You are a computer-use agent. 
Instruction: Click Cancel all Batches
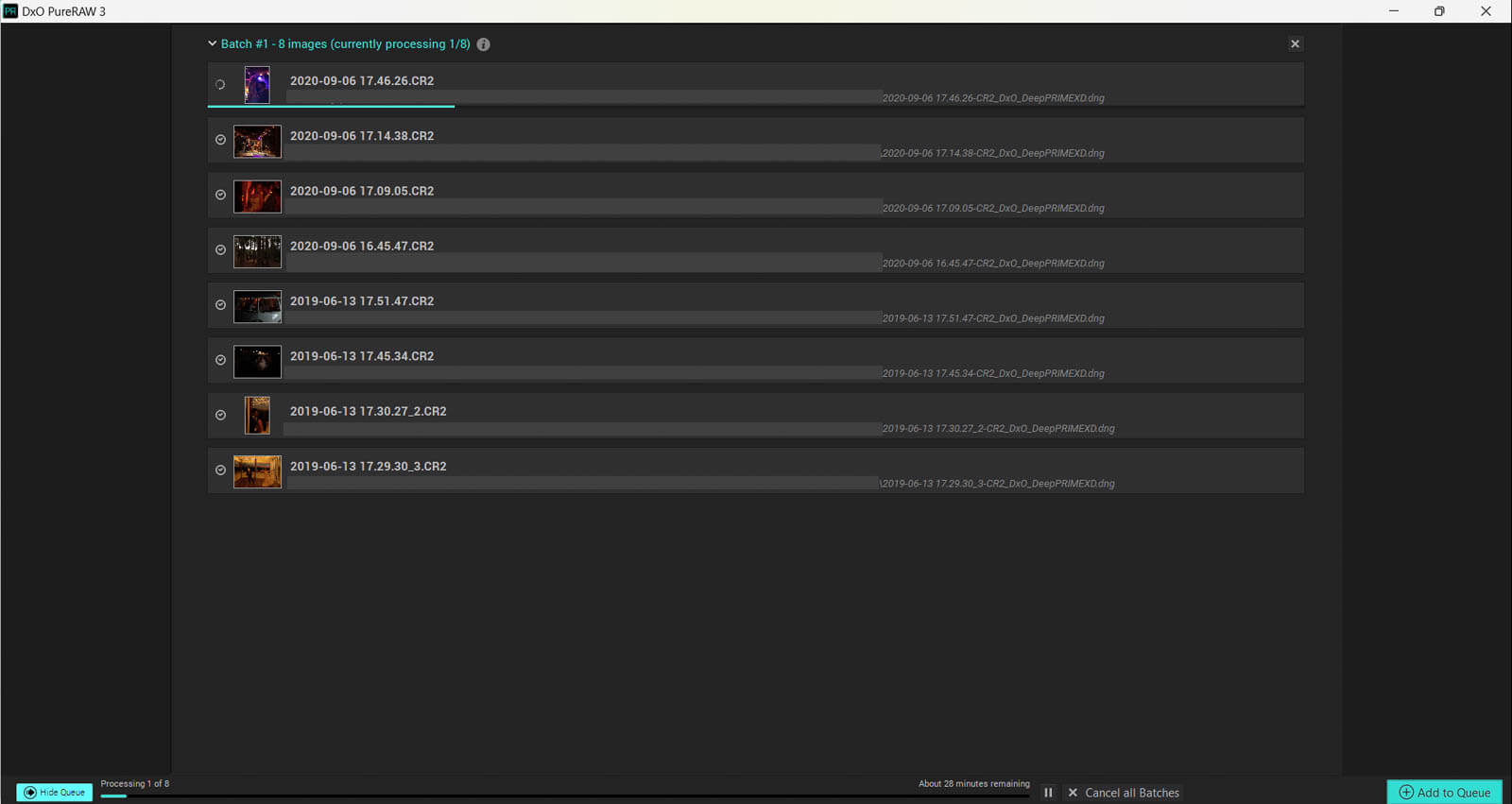(x=1124, y=793)
